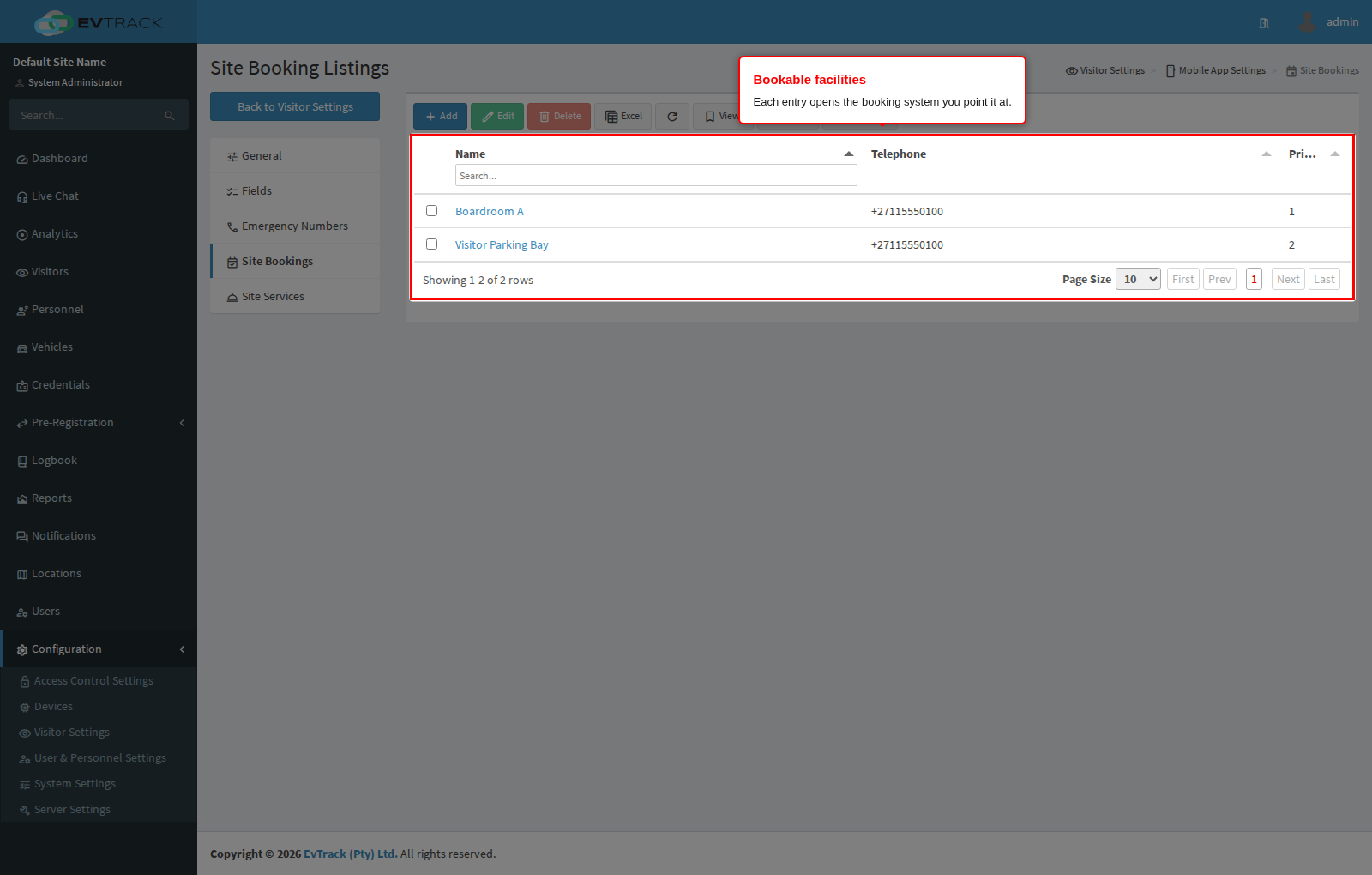Click the Users sidebar icon
The image size is (1372, 875).
pos(22,612)
